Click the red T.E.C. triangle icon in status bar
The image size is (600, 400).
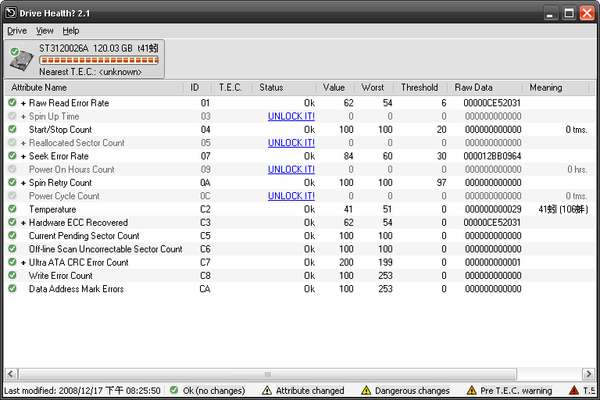click(x=574, y=390)
